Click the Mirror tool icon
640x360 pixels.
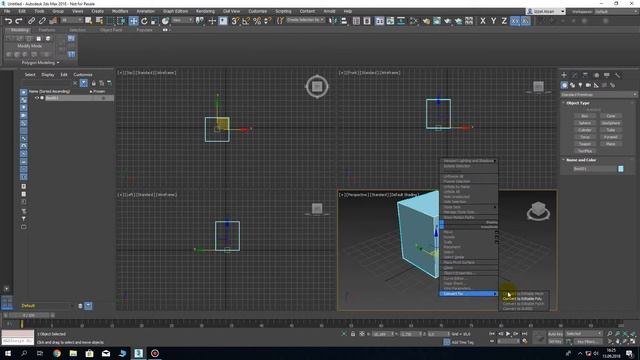coord(333,21)
